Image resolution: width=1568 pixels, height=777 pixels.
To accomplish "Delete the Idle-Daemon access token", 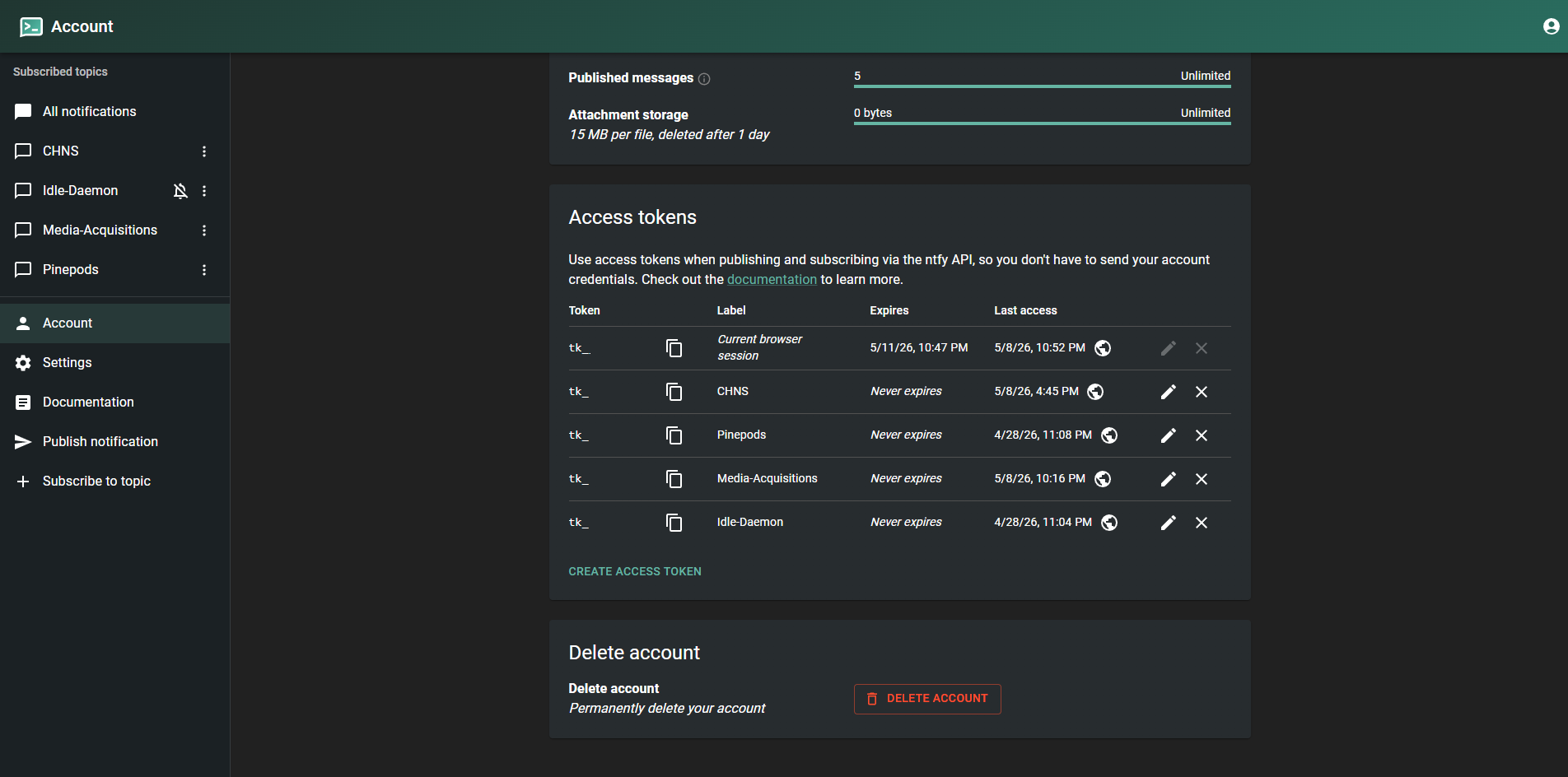I will pyautogui.click(x=1202, y=523).
